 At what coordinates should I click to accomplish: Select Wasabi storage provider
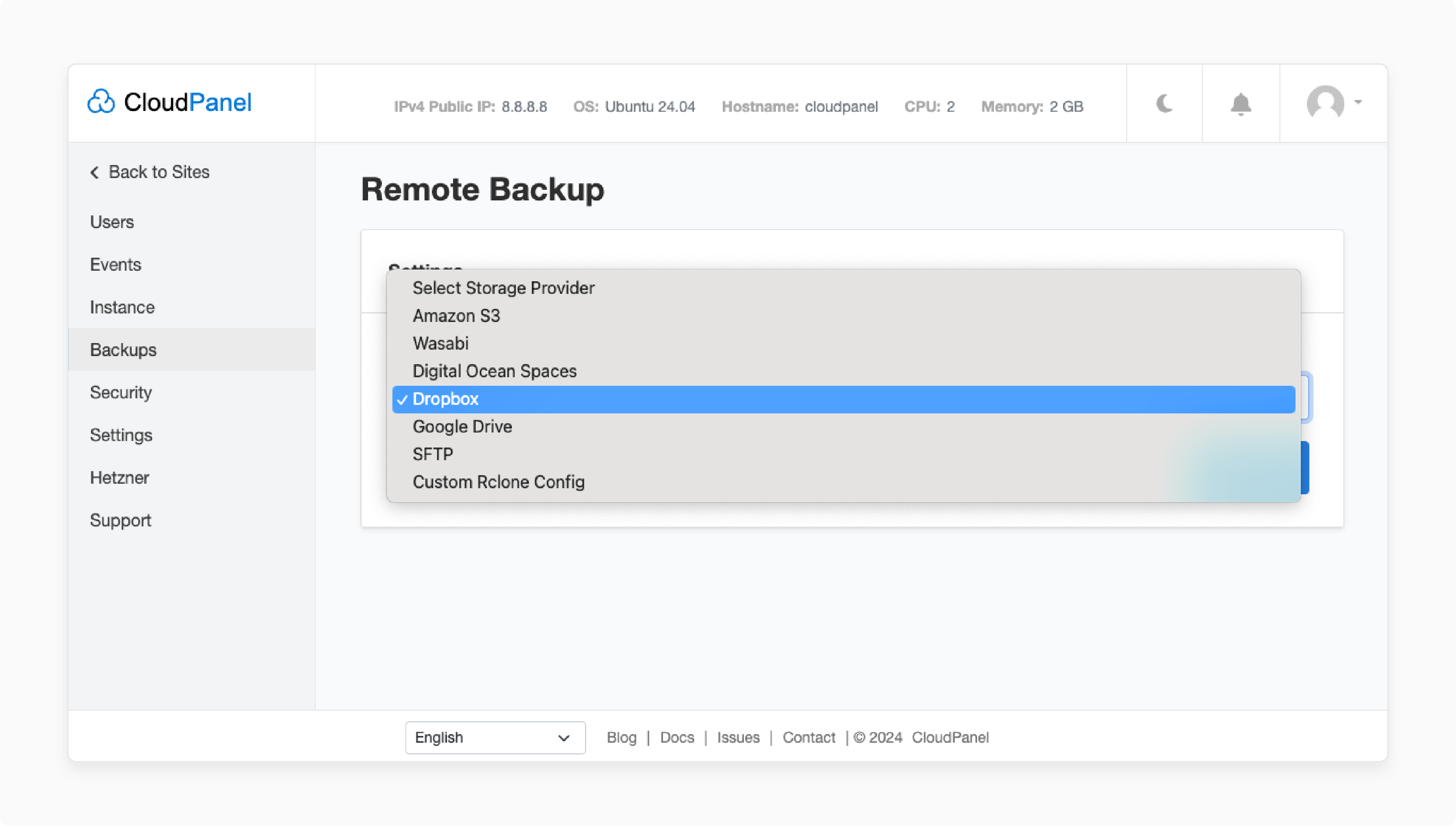pyautogui.click(x=844, y=344)
